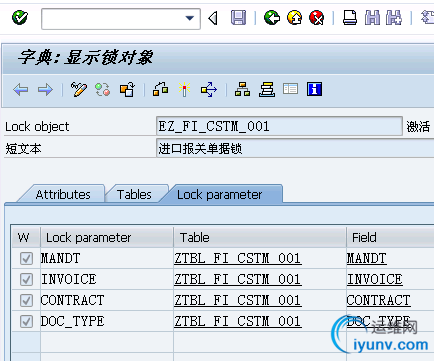Toggle the MANDT row checkbox
Image resolution: width=434 pixels, height=361 pixels.
[26, 258]
